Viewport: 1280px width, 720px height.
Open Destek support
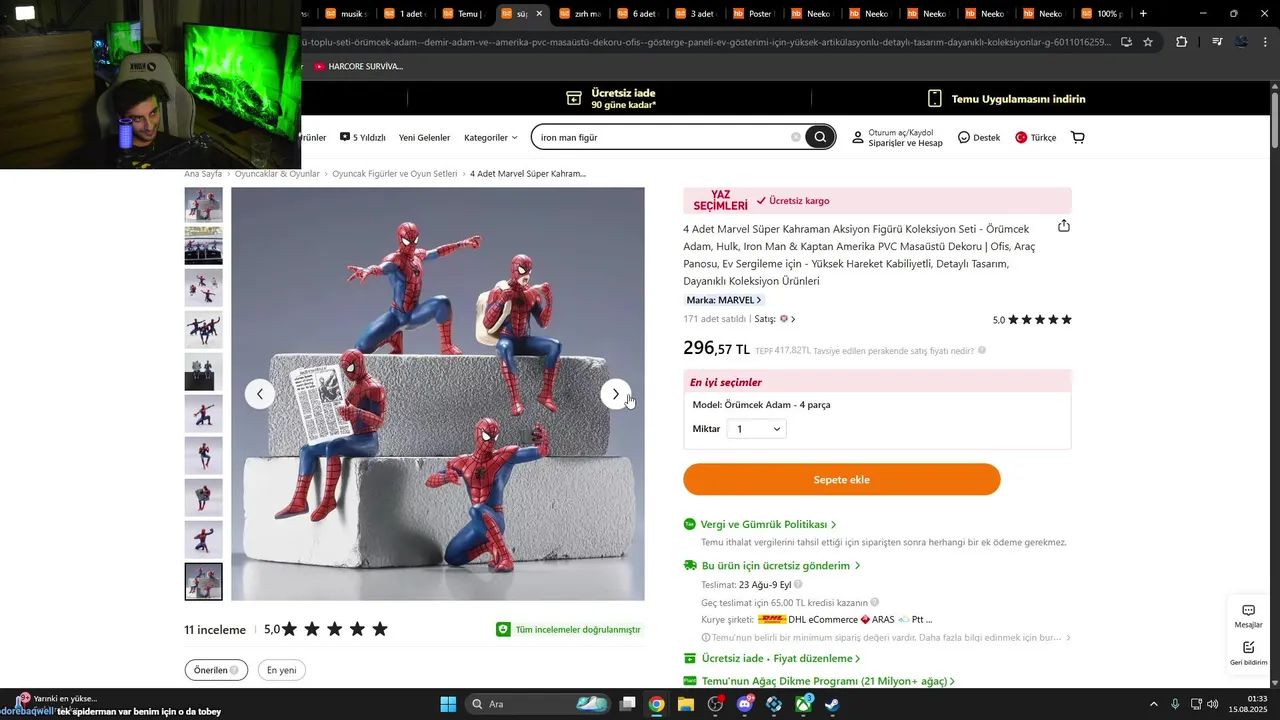point(979,137)
